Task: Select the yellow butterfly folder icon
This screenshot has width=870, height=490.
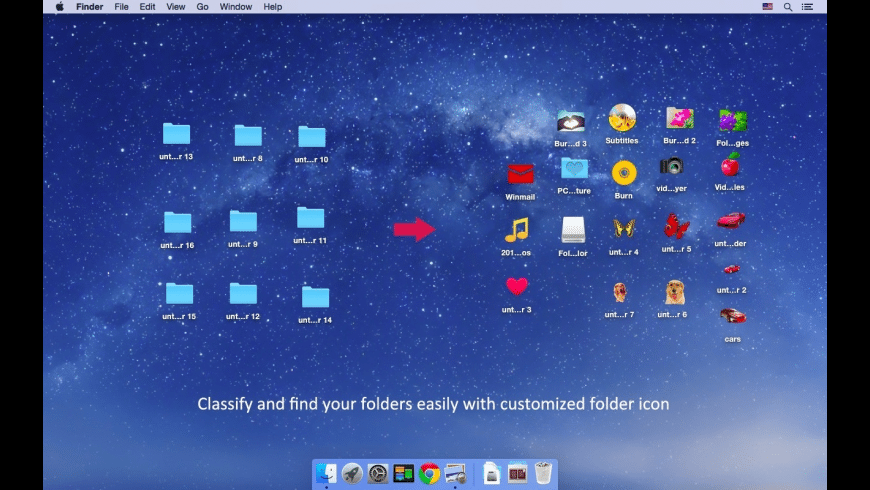Action: pos(624,228)
